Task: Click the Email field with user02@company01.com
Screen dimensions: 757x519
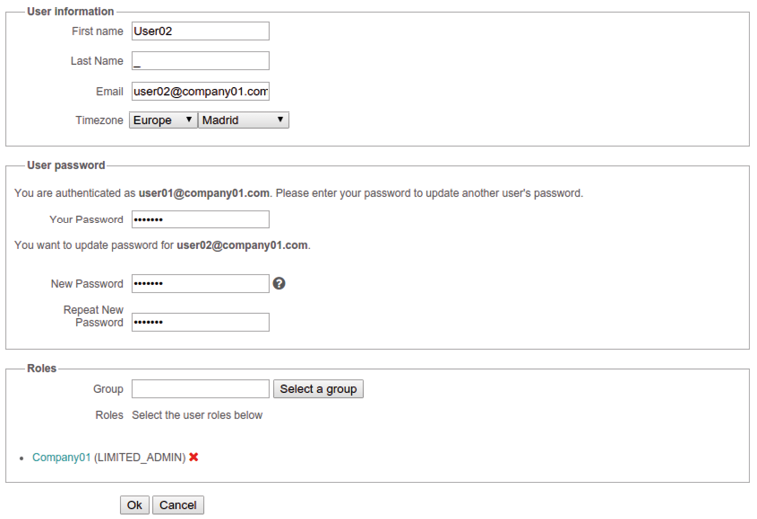Action: click(200, 91)
